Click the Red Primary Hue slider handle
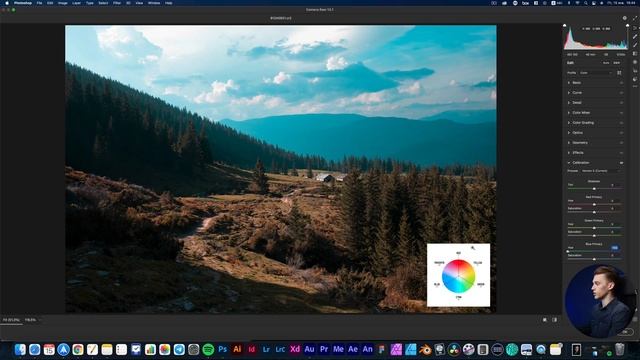 click(x=594, y=204)
